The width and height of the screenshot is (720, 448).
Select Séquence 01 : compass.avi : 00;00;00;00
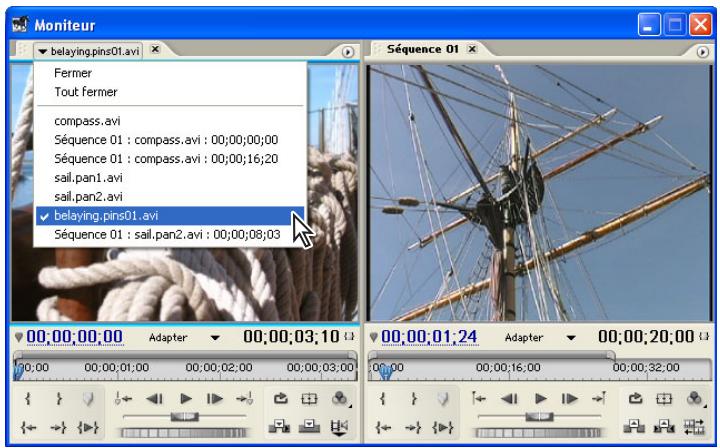(x=170, y=140)
